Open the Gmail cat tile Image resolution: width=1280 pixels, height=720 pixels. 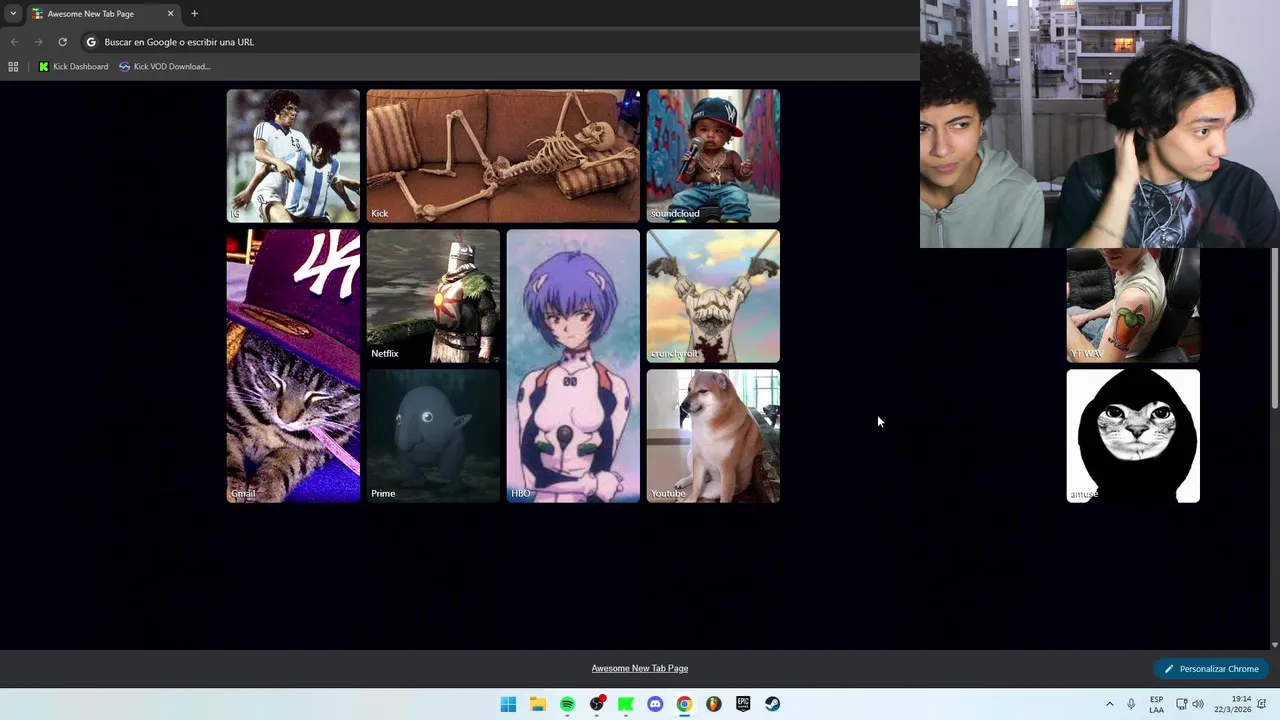click(293, 366)
